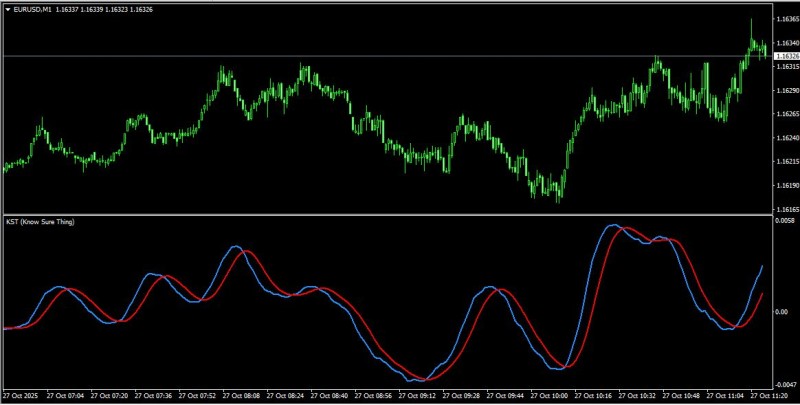Click the 27 Oct 2025 date label

coord(20,396)
